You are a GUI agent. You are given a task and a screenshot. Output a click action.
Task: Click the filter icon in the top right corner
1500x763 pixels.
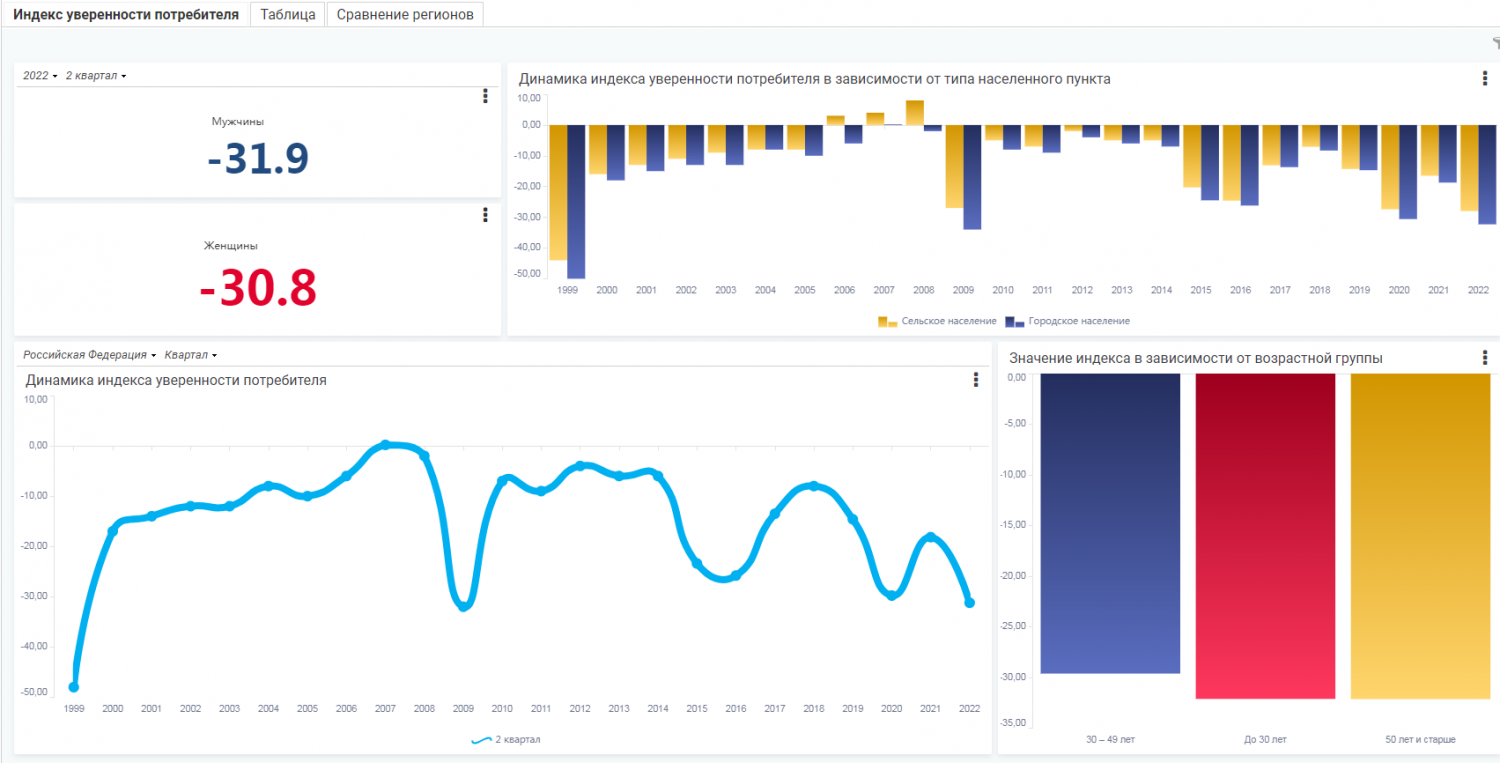pyautogui.click(x=1495, y=43)
